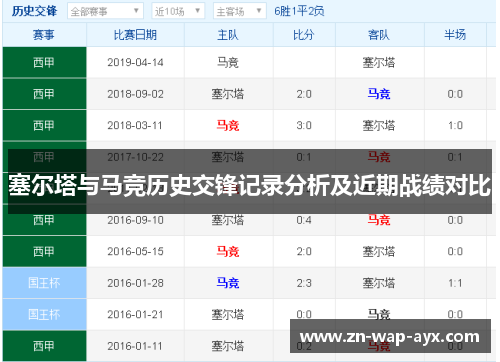The image size is (500, 362).
Task: Click the 客队 column header
Action: coord(379,35)
